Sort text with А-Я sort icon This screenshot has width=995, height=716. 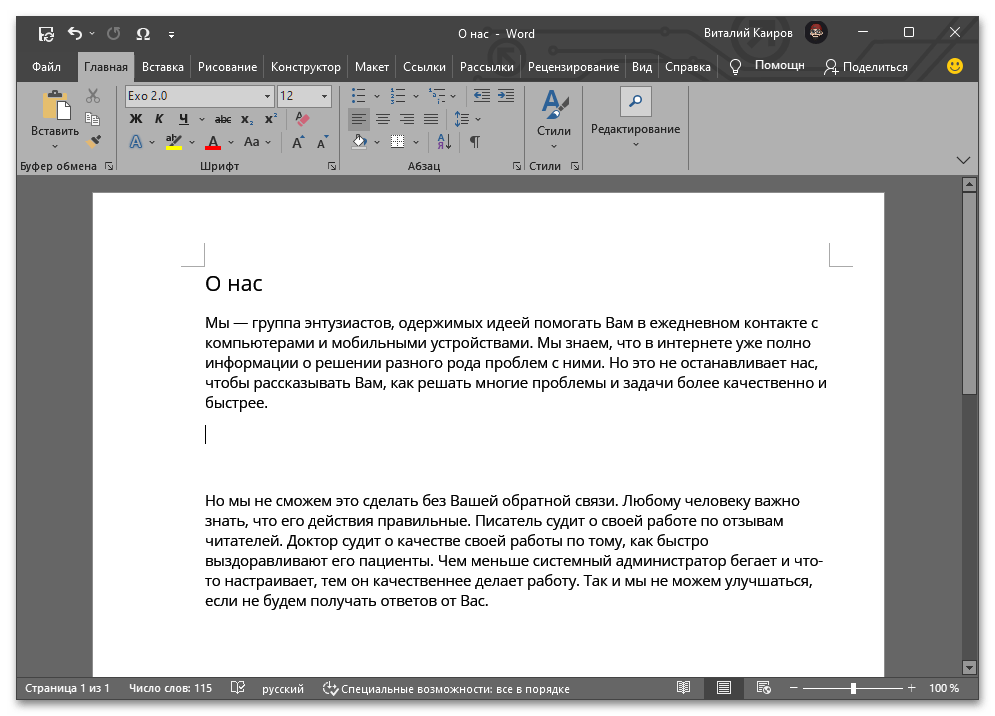444,142
